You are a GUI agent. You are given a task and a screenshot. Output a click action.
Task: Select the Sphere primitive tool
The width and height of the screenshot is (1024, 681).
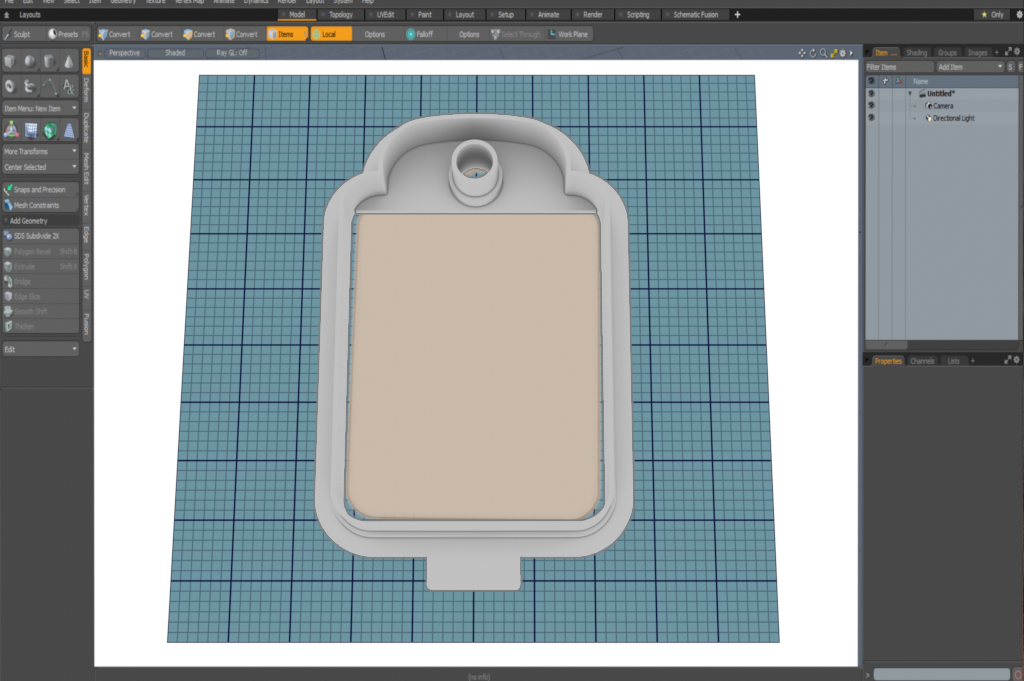[30, 62]
